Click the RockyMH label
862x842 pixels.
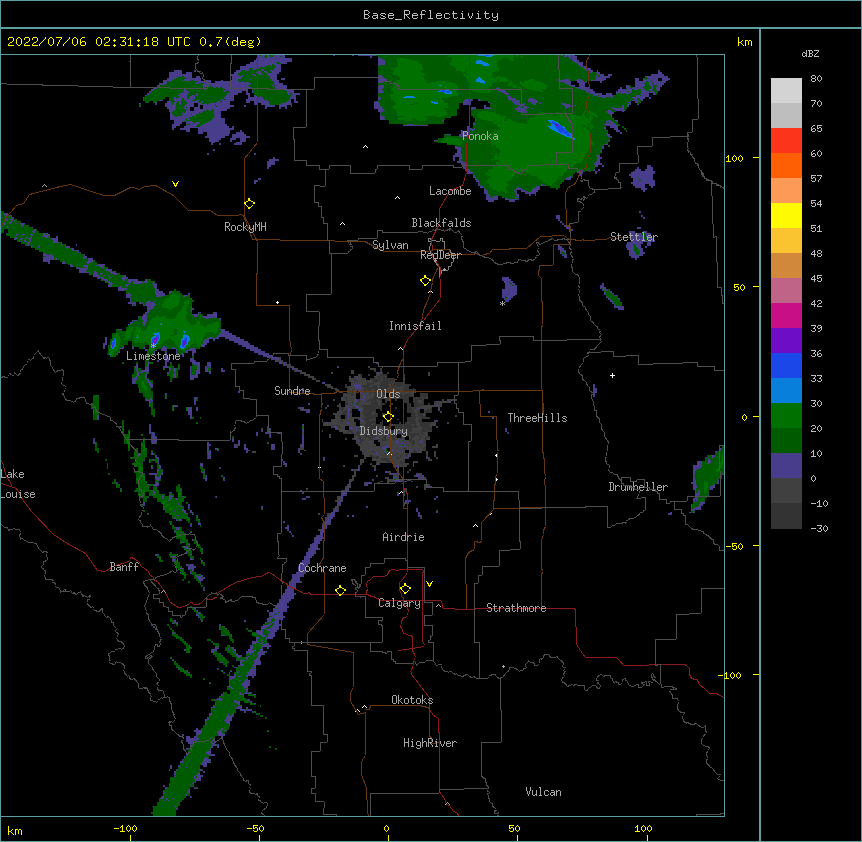245,227
